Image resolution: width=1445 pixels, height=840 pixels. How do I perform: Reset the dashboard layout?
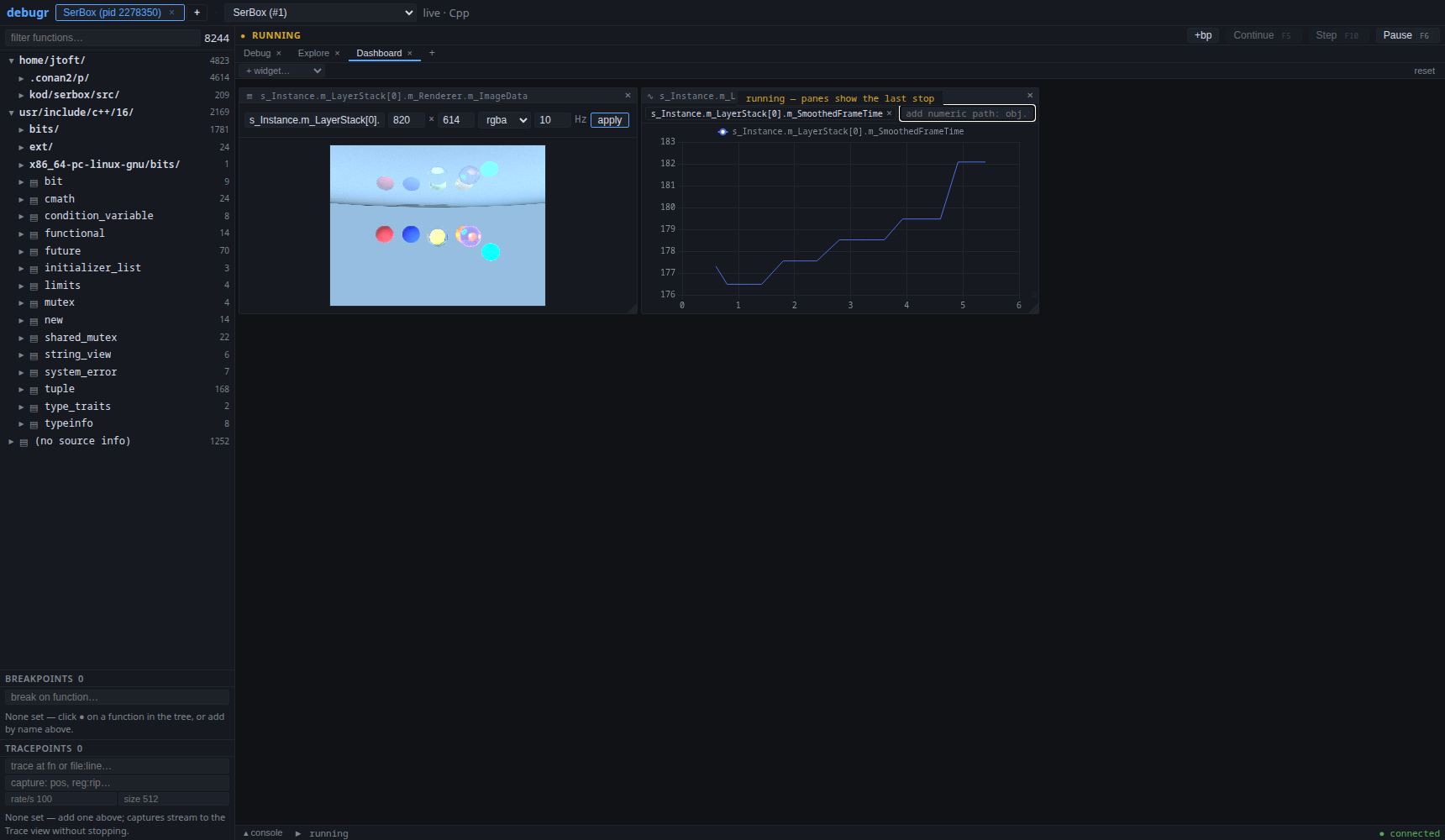1424,71
